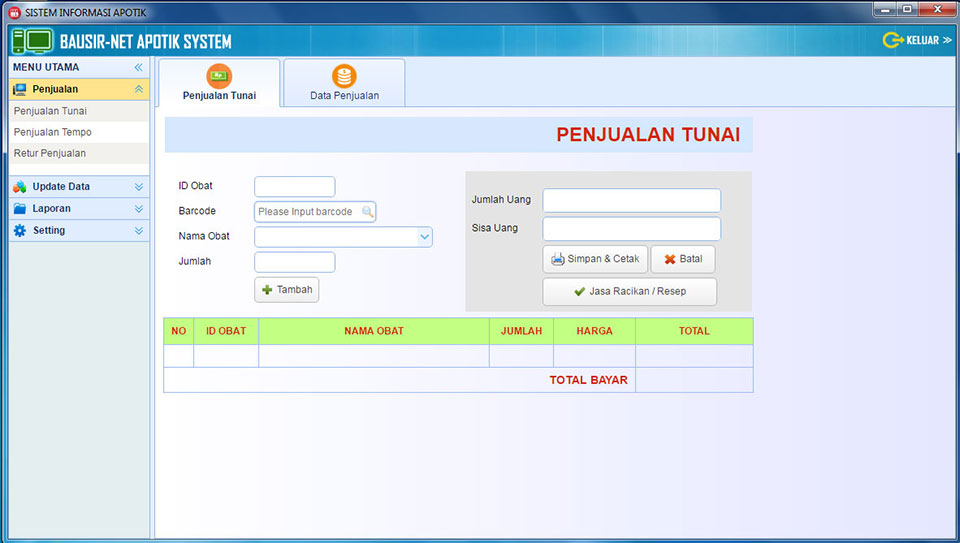Click the monitor logo in header
Screen dimensions: 960x543
pyautogui.click(x=32, y=41)
